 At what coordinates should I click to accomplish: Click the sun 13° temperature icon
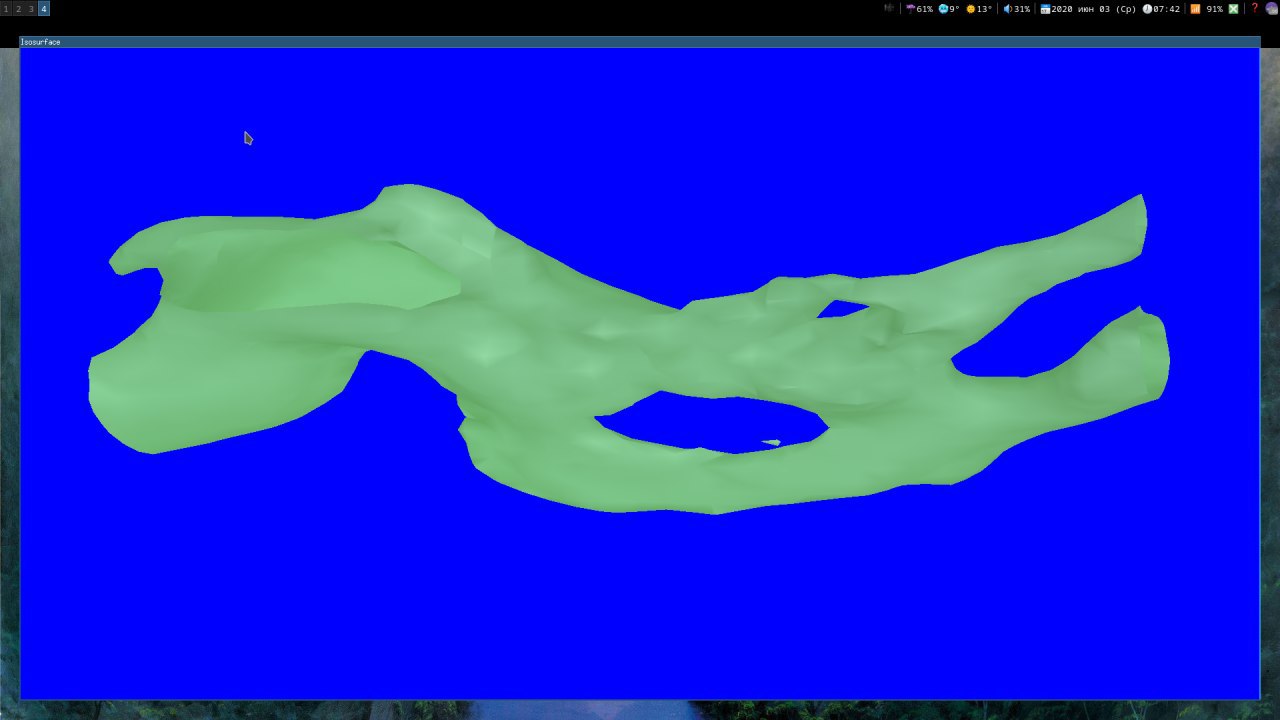(971, 8)
